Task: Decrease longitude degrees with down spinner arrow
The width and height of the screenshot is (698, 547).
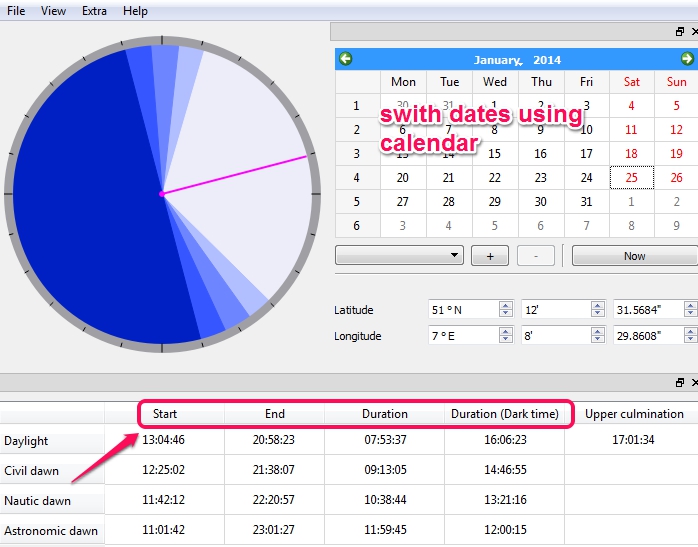Action: [x=506, y=339]
